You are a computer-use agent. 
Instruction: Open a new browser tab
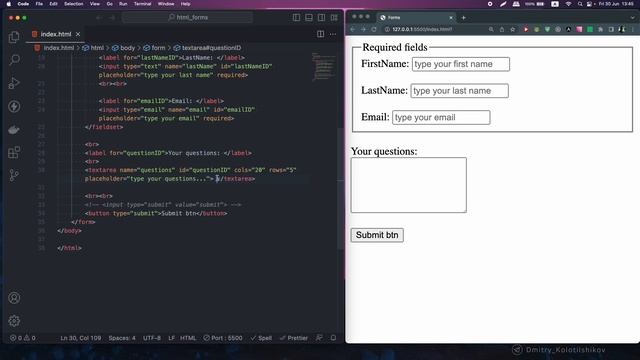(x=463, y=18)
